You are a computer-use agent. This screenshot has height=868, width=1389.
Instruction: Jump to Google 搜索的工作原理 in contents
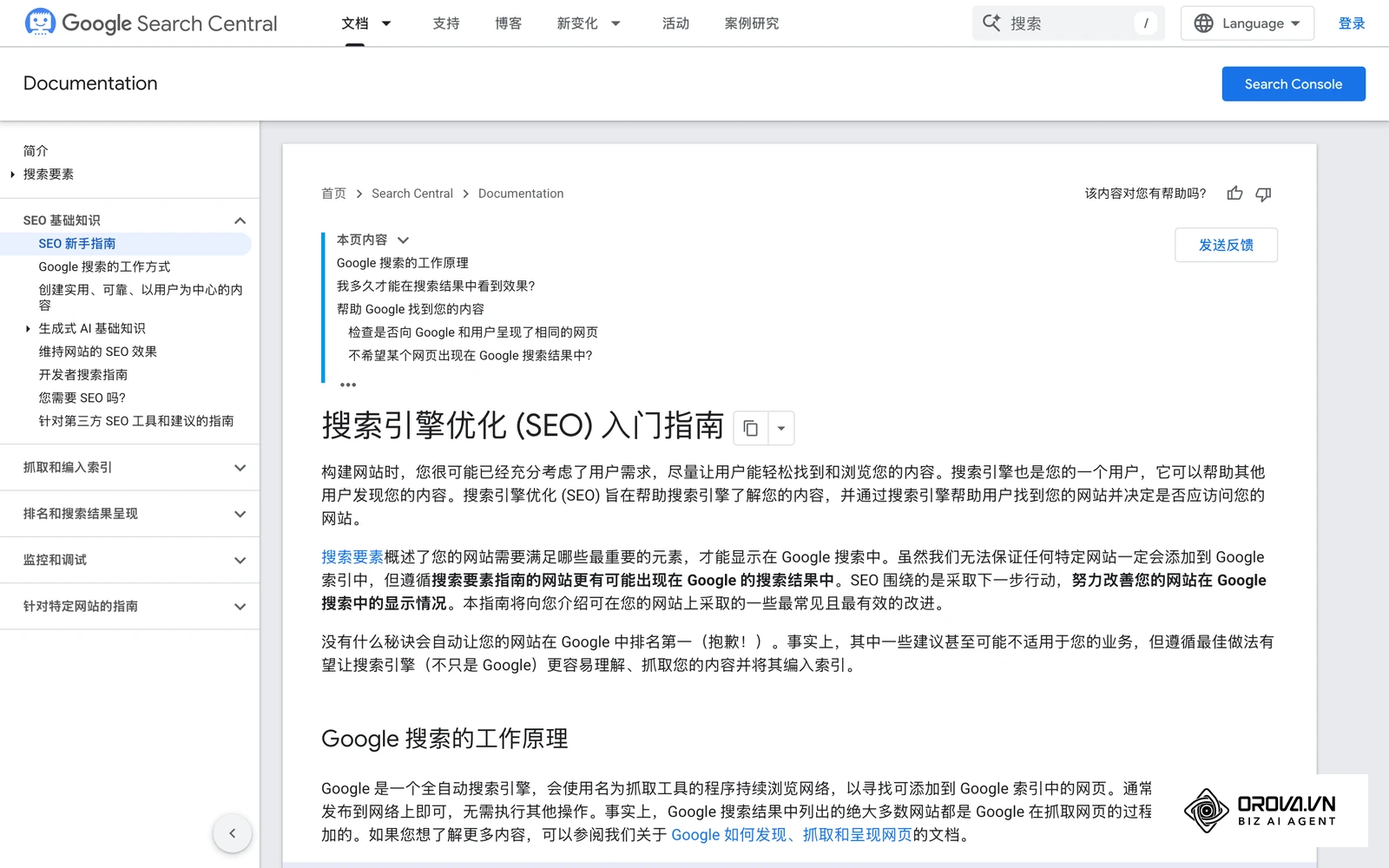pos(403,263)
